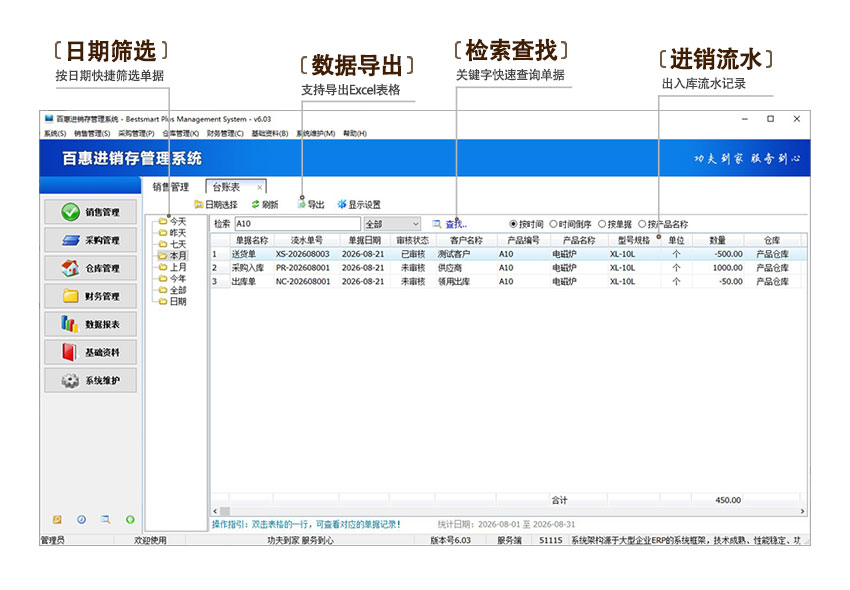This screenshot has height=590, width=850.
Task: Select 全部 folder in date tree
Action: (x=172, y=290)
